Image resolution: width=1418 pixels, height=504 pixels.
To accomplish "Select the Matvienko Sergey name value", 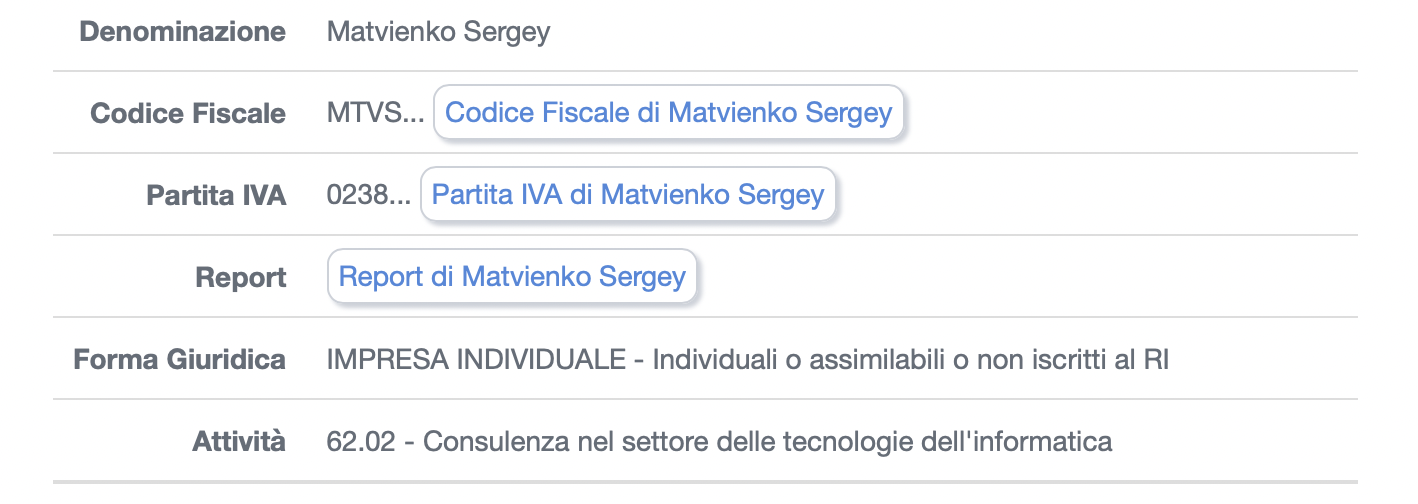I will click(438, 32).
